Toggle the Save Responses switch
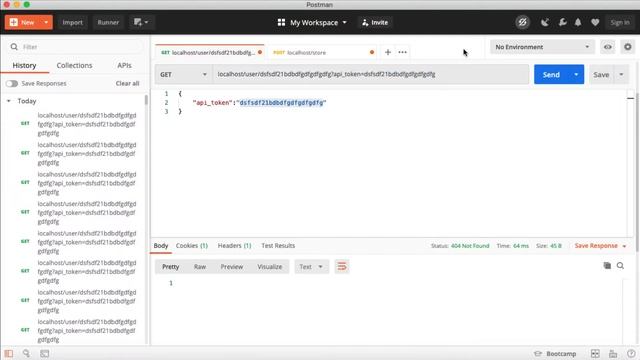 pos(12,83)
